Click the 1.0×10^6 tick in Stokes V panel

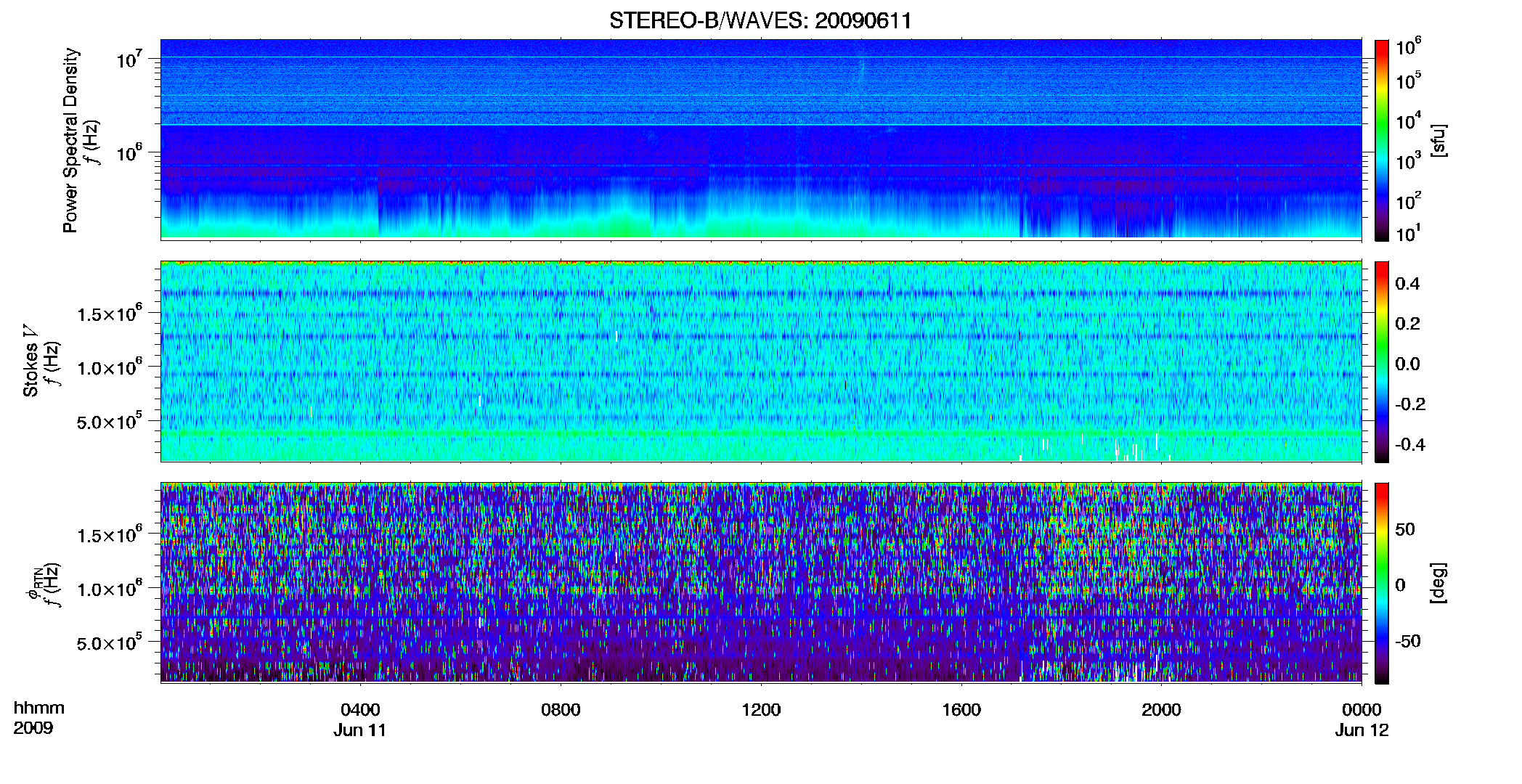pos(110,367)
